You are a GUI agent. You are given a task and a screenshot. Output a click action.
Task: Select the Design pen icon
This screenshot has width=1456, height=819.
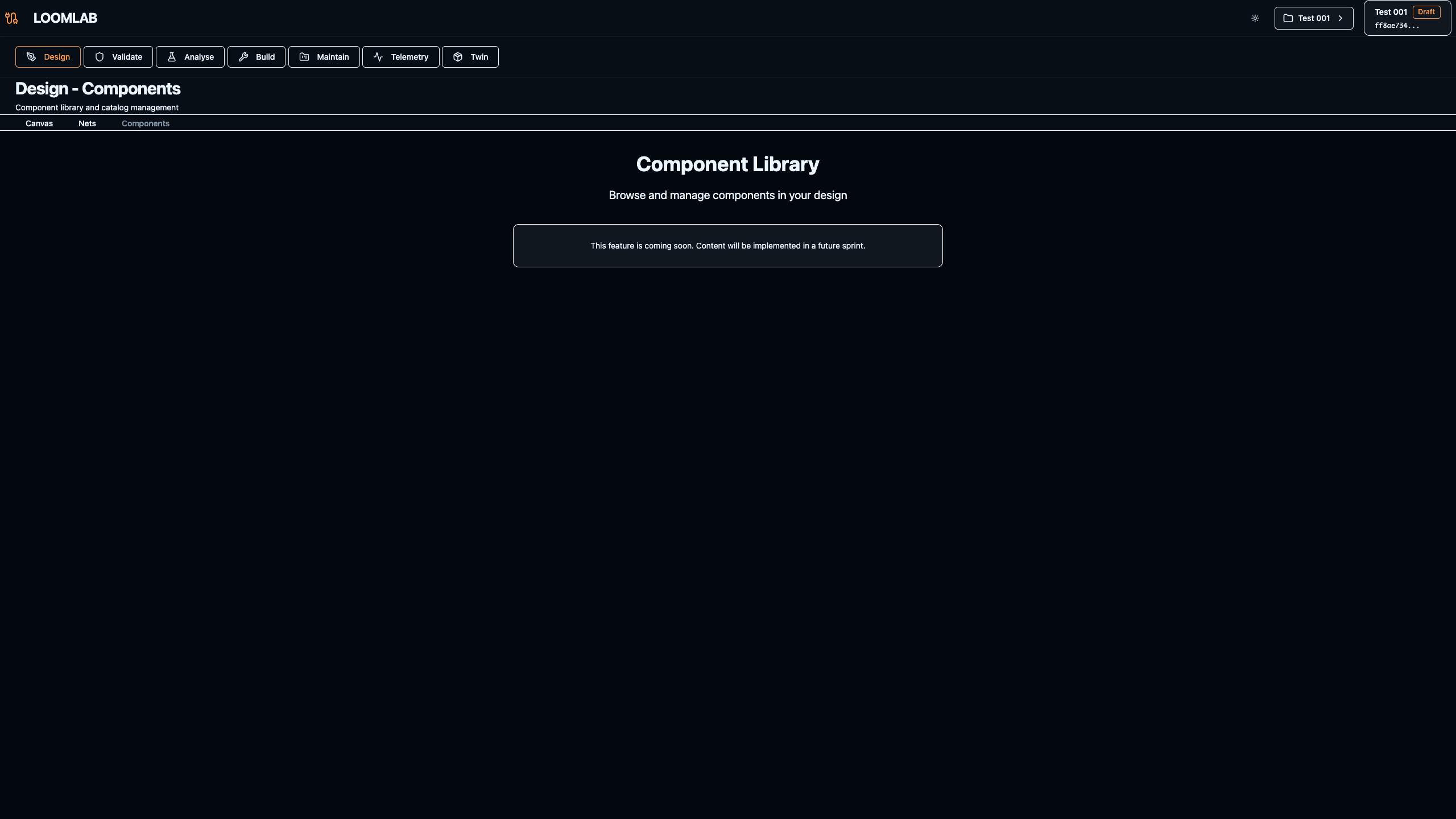tap(31, 56)
